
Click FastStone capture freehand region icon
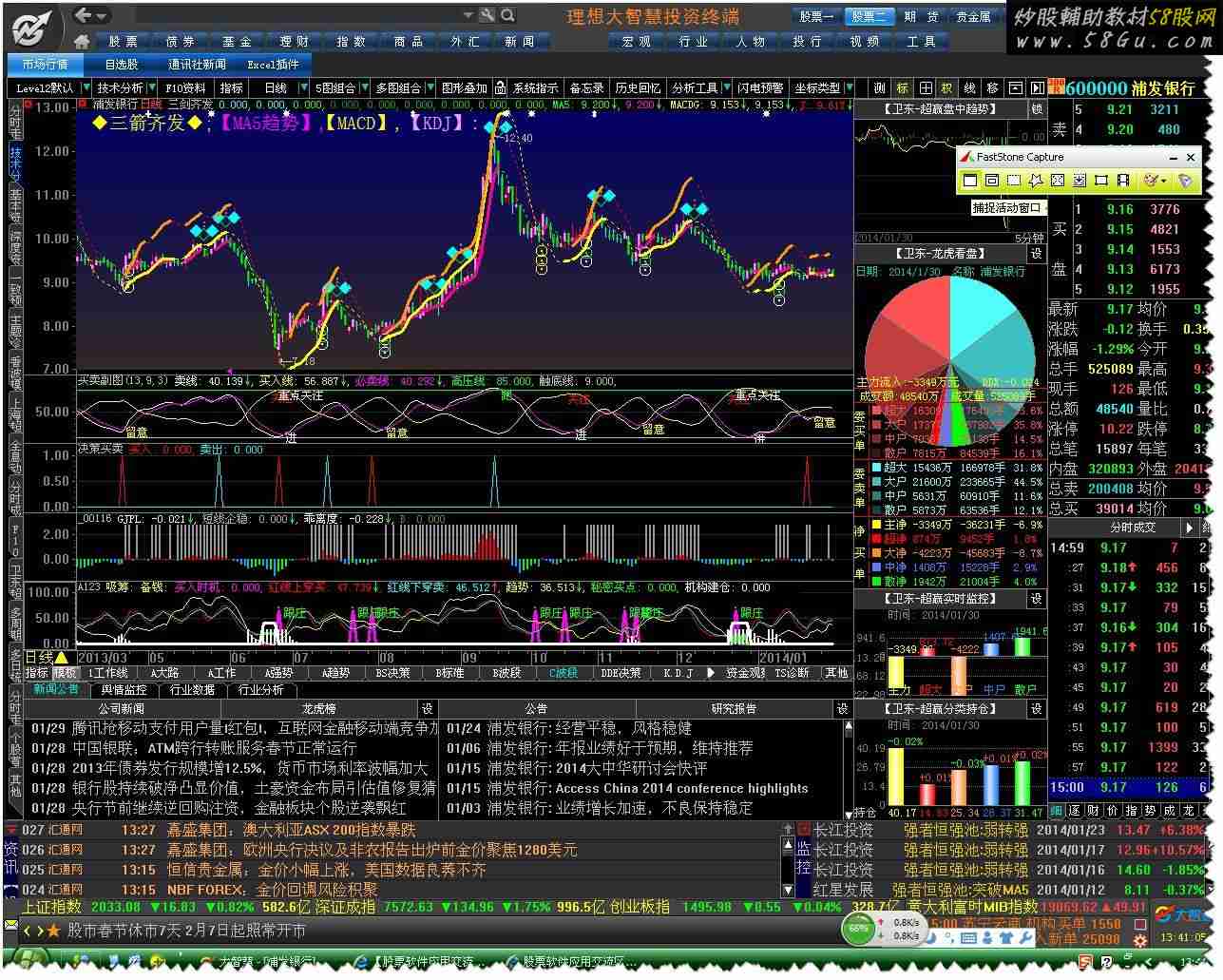[1036, 180]
